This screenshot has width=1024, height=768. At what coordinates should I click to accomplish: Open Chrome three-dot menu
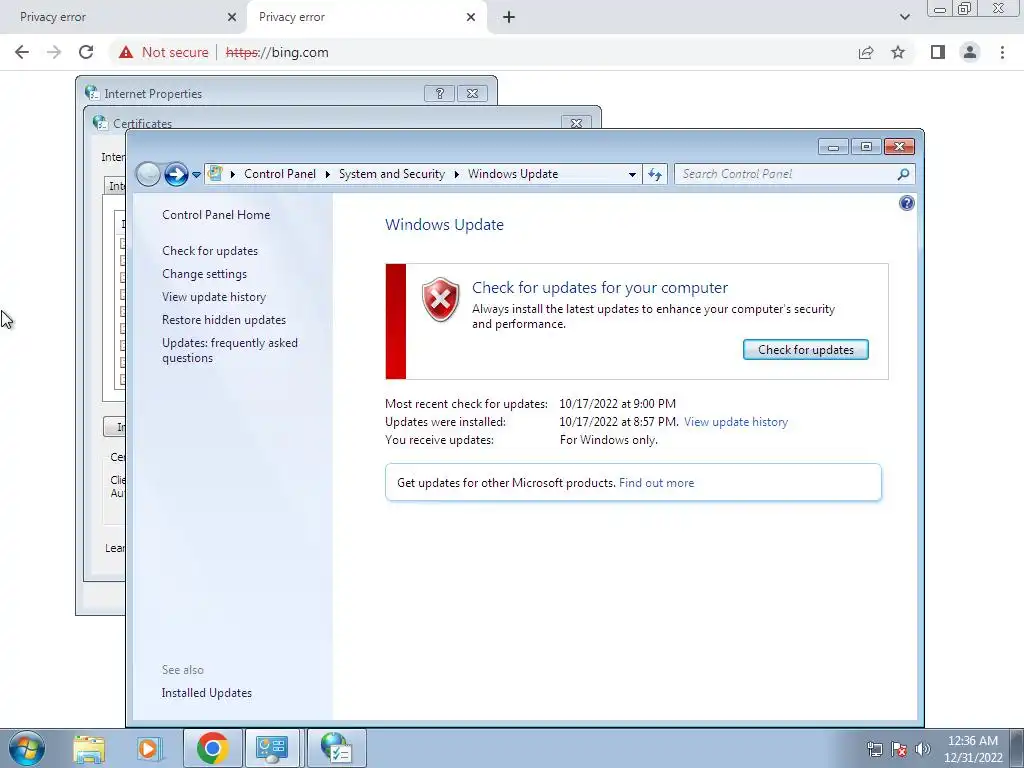tap(1002, 52)
